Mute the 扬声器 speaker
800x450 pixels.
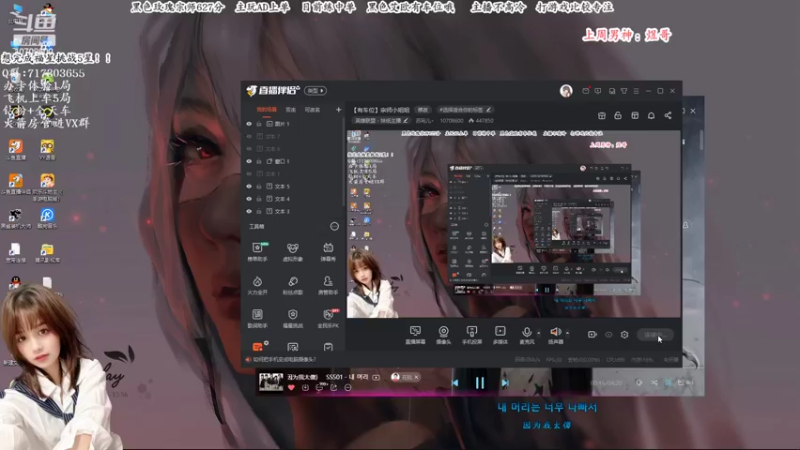click(556, 335)
